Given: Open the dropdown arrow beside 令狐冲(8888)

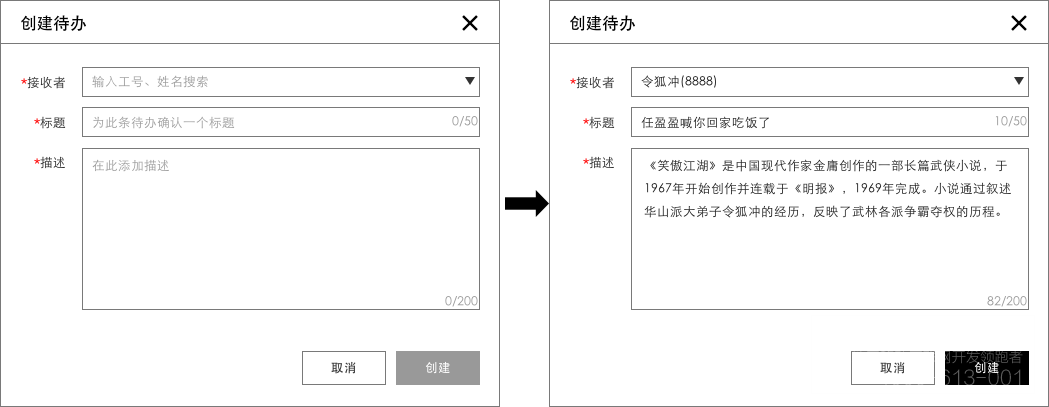Looking at the screenshot, I should pyautogui.click(x=1019, y=82).
